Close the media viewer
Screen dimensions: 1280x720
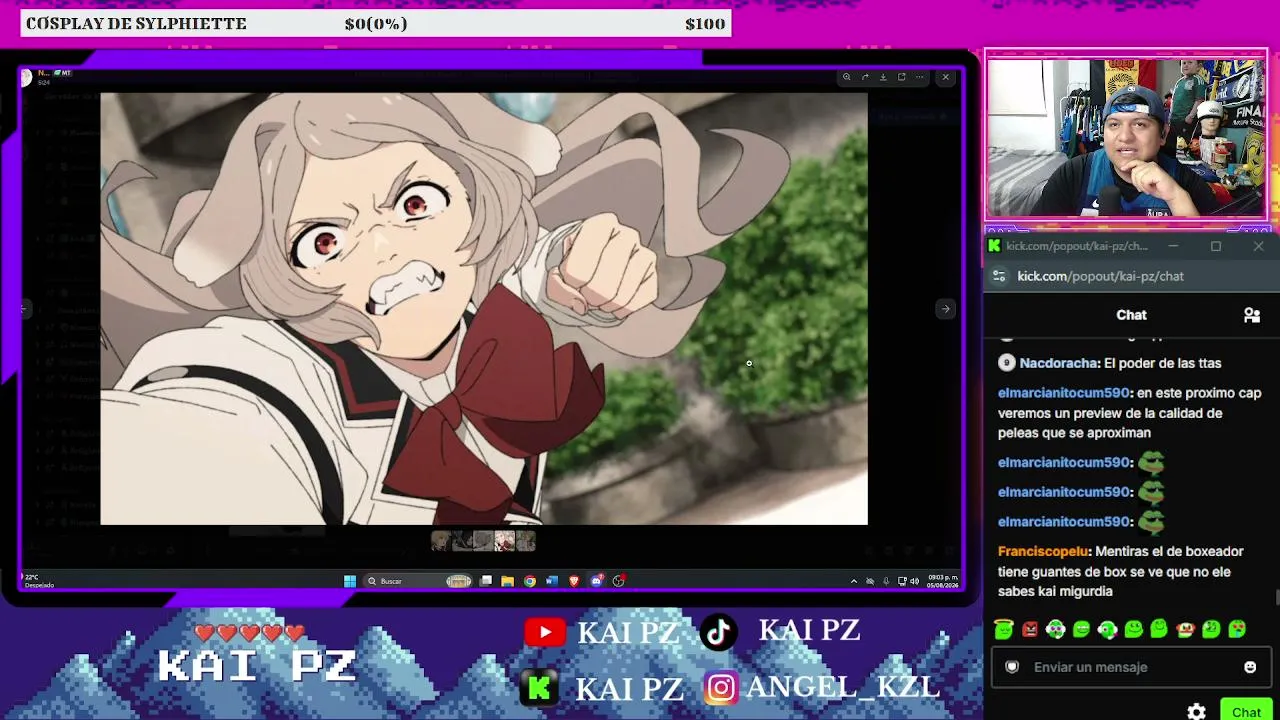click(945, 77)
